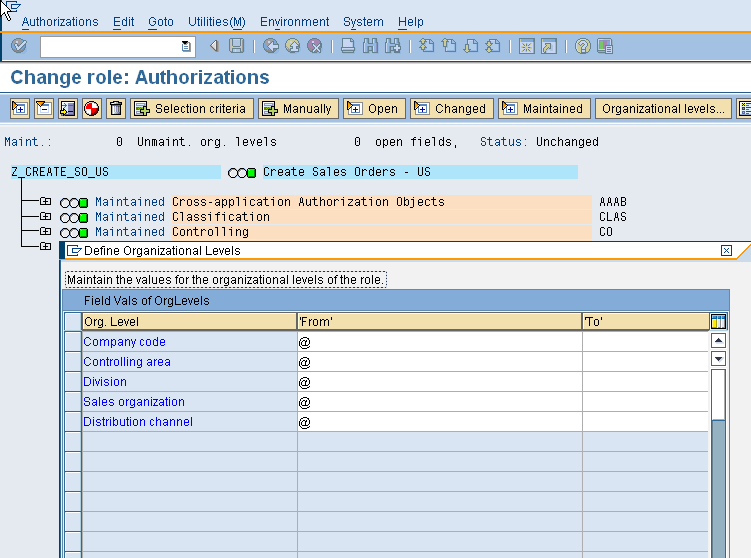Screen dimensions: 751x558
Task: Click the yellow Exit arrow icon
Action: (x=293, y=46)
